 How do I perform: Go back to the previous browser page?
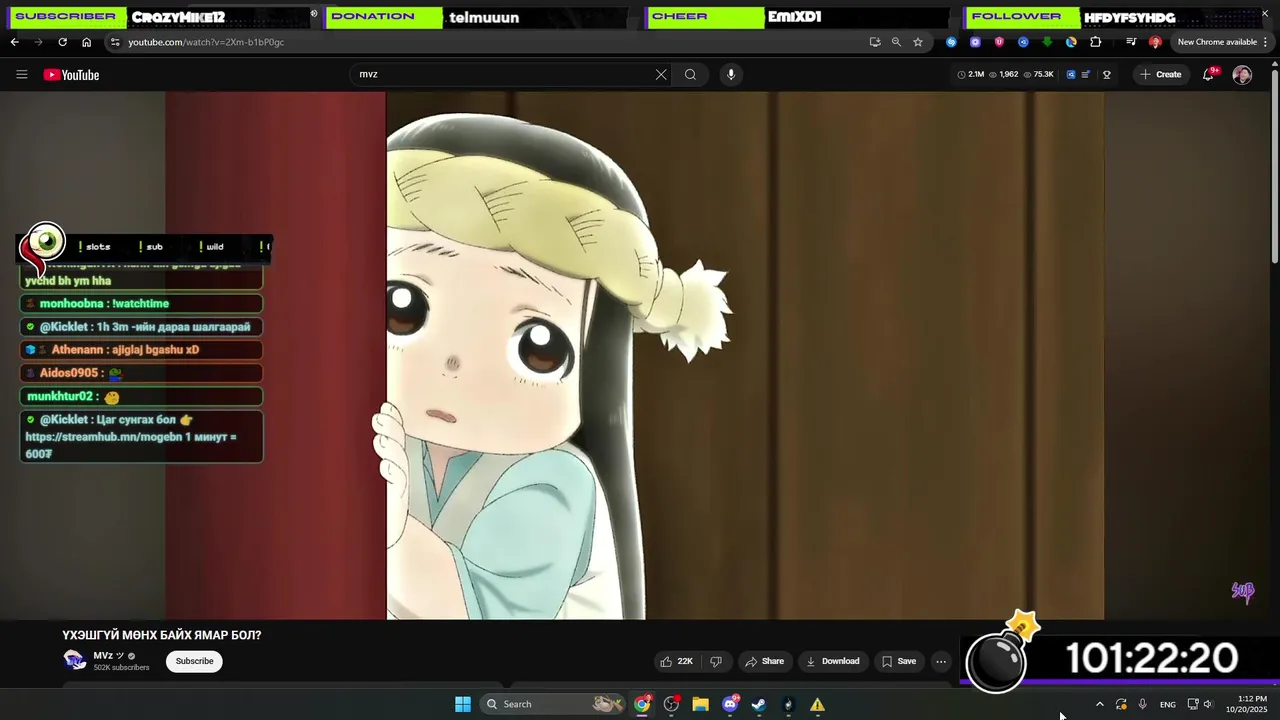tap(14, 42)
